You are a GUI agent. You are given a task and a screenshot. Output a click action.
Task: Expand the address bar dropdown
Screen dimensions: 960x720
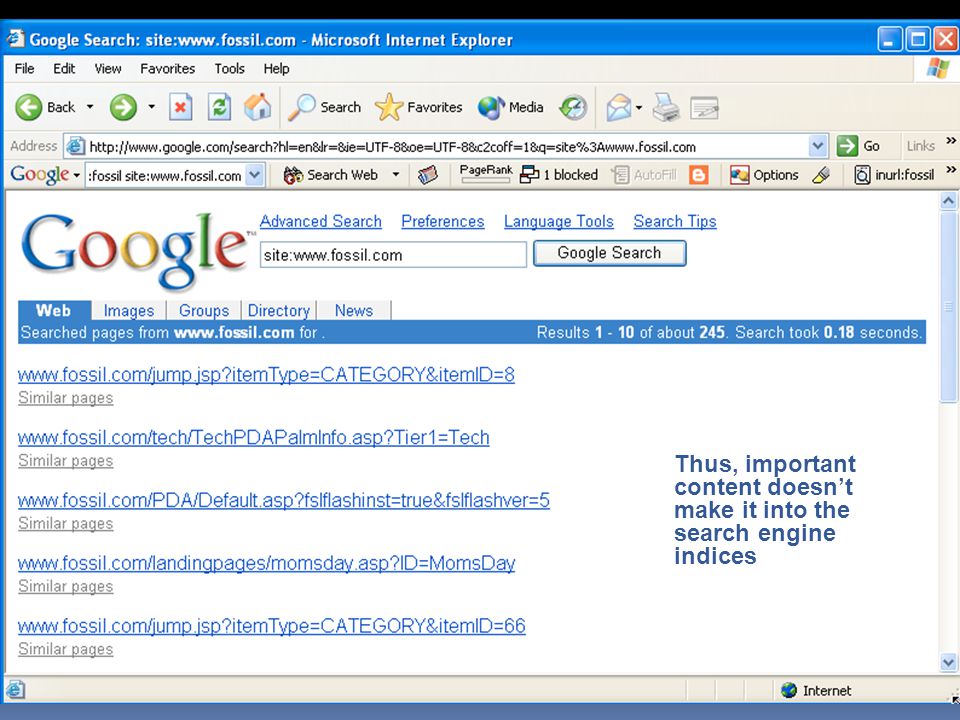click(x=817, y=146)
